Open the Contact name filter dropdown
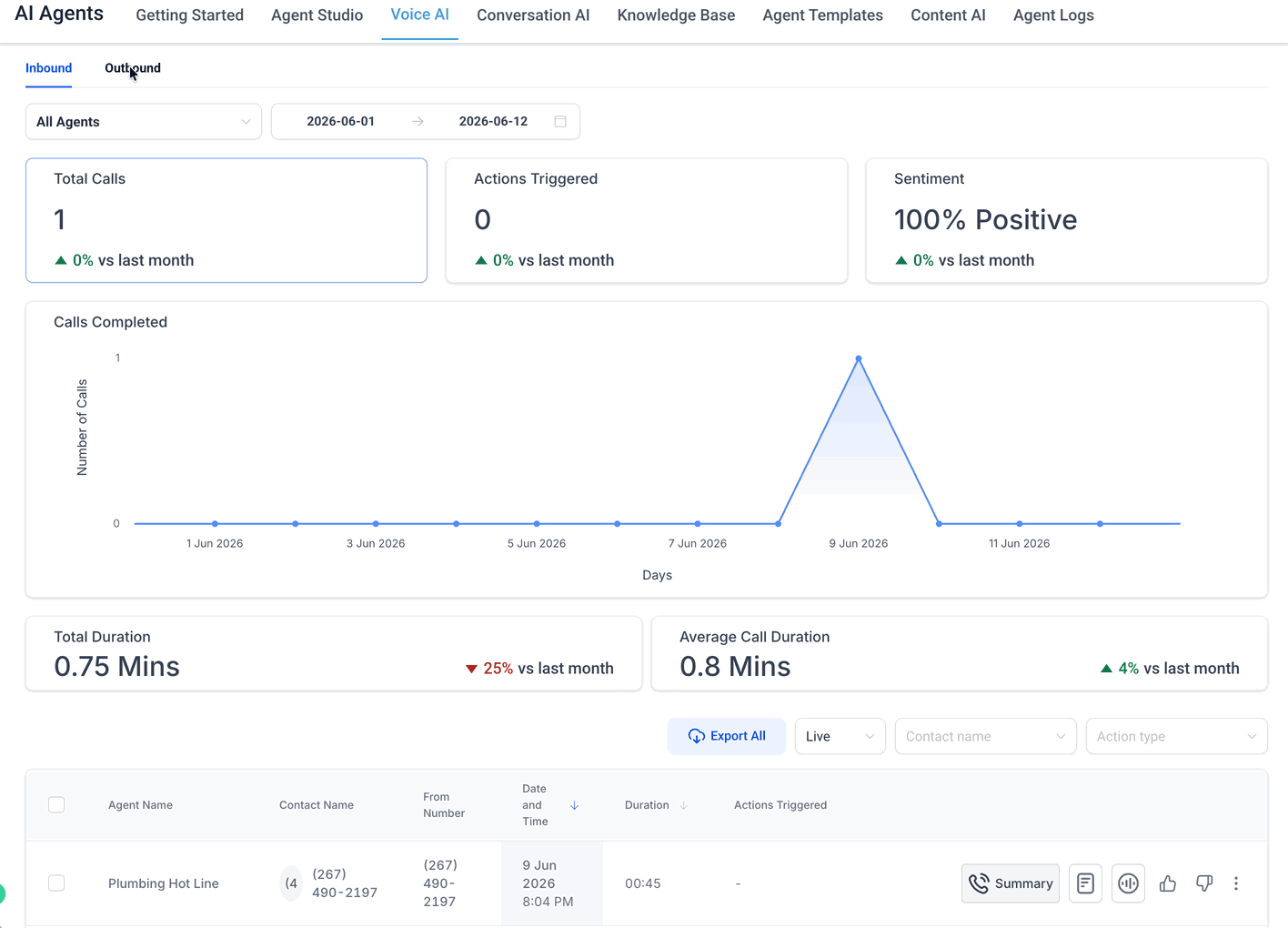 986,737
